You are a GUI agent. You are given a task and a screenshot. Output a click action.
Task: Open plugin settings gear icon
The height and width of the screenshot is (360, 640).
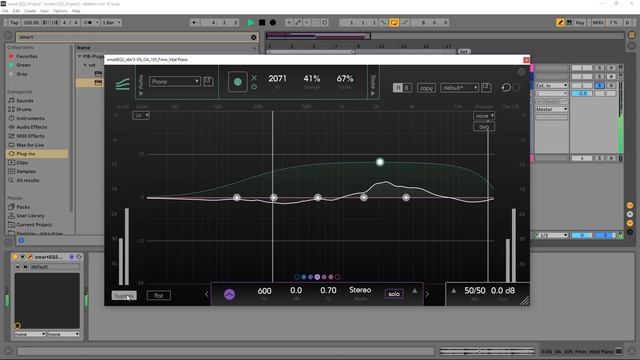521,72
